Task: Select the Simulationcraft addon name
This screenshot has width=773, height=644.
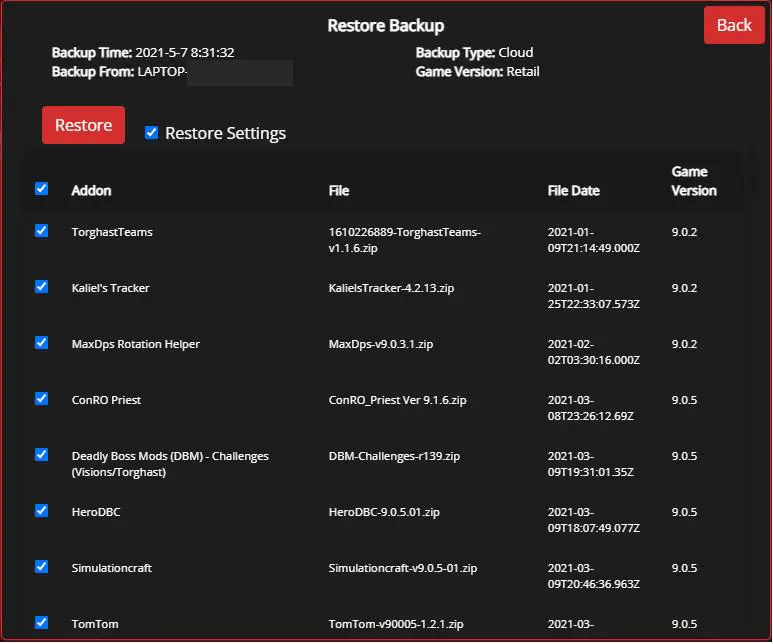Action: (x=111, y=568)
